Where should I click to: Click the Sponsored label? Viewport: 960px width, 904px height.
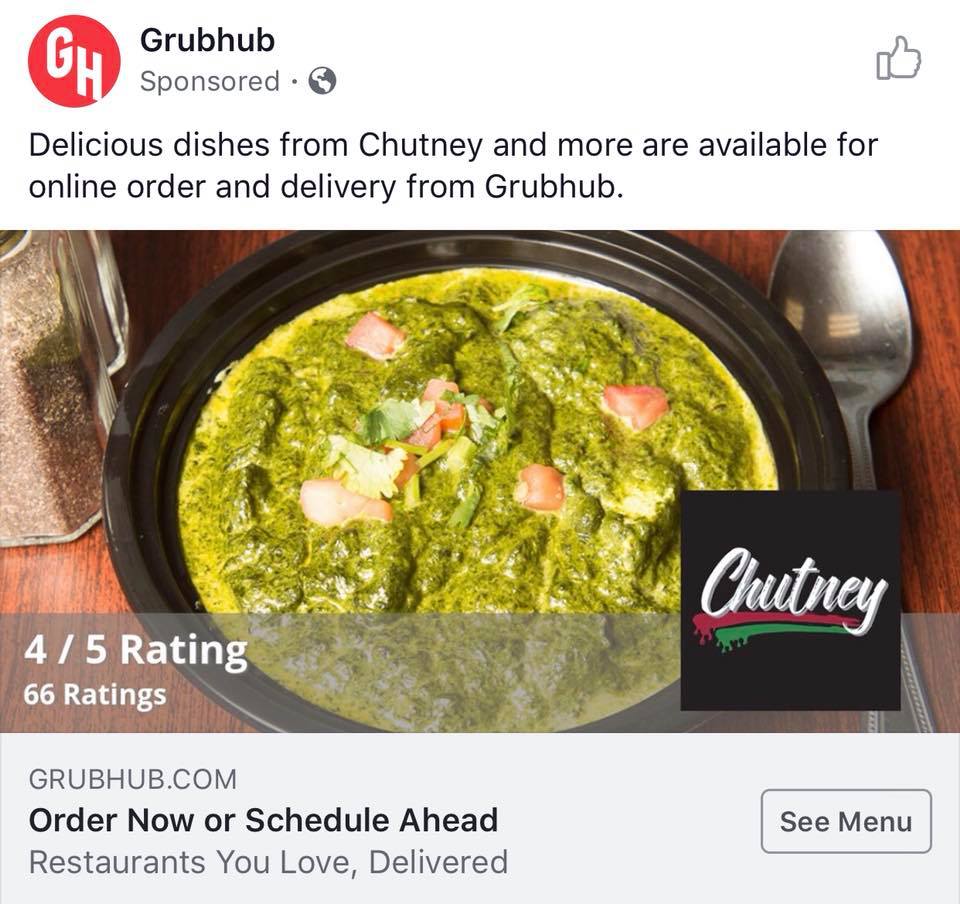click(210, 81)
